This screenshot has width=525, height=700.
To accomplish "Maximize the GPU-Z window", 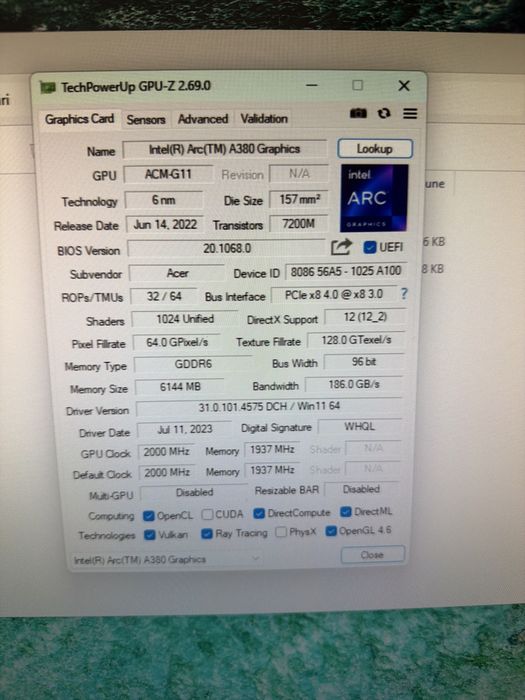I will pyautogui.click(x=358, y=85).
